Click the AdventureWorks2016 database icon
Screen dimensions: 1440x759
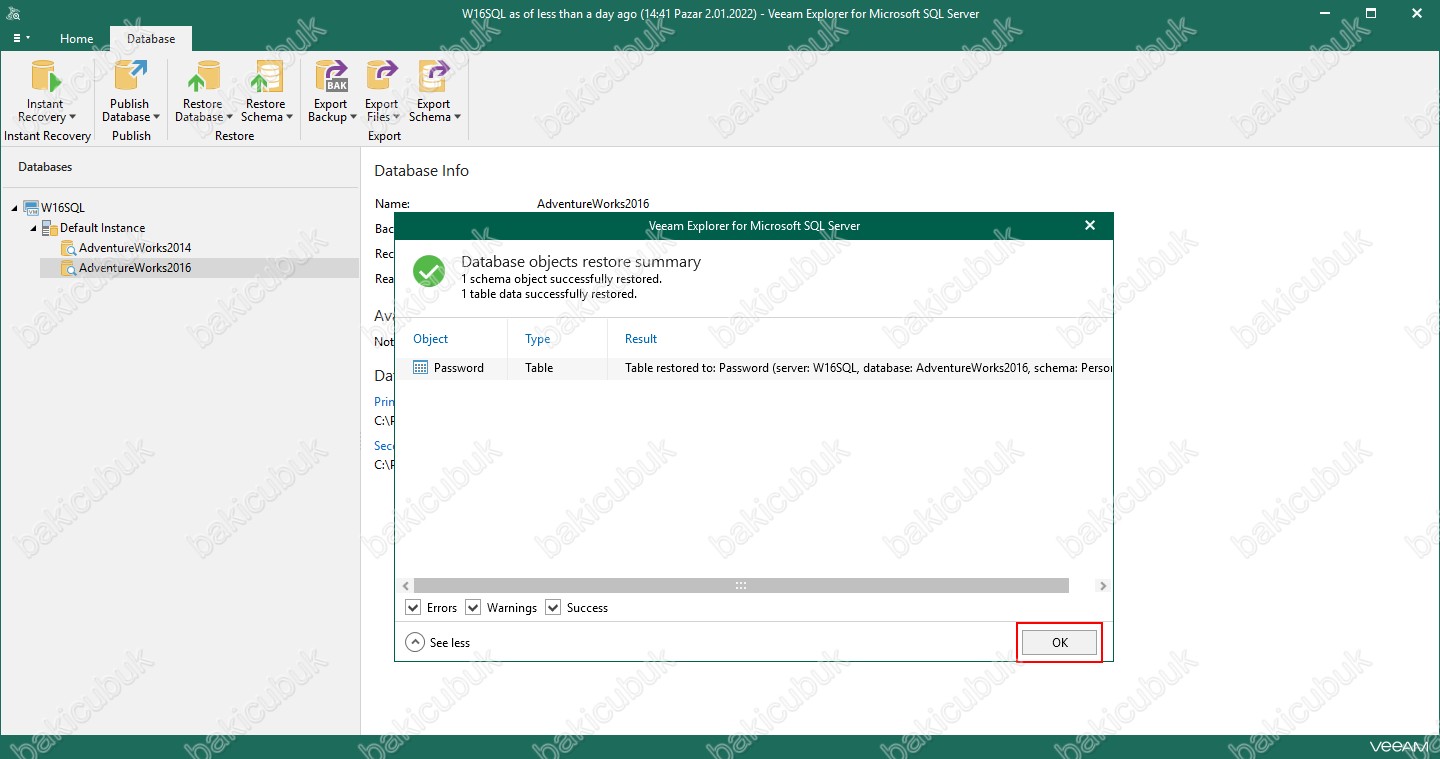tap(68, 268)
